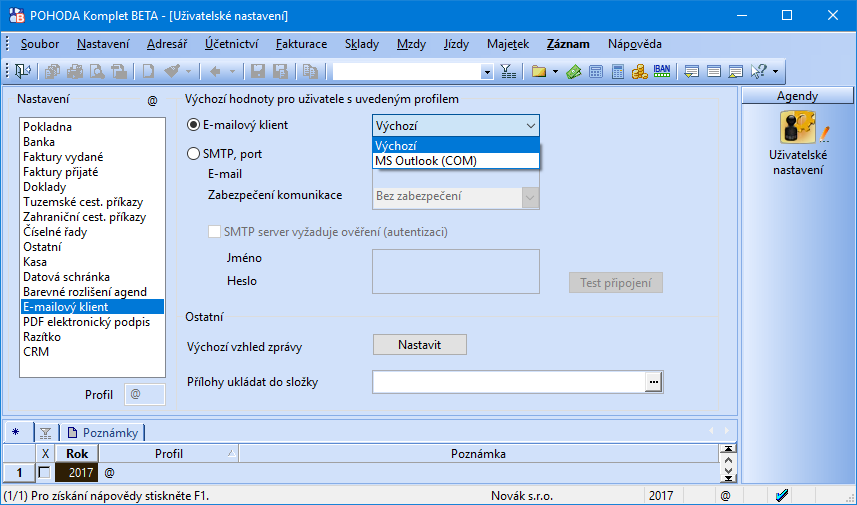This screenshot has width=857, height=505.
Task: Select PDF elektronický podpis in list
Action: [x=92, y=322]
